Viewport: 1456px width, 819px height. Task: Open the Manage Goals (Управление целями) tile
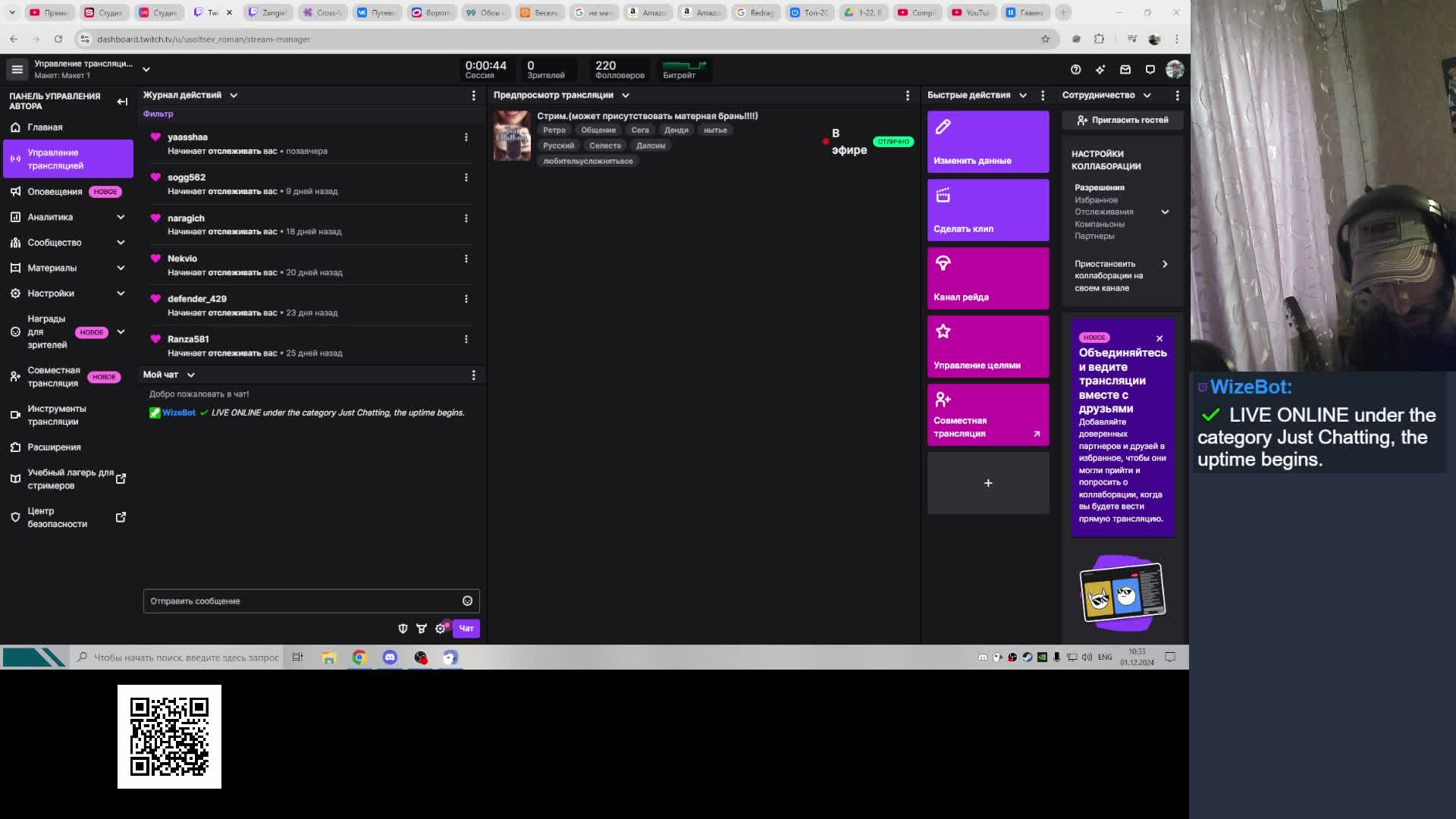[987, 347]
